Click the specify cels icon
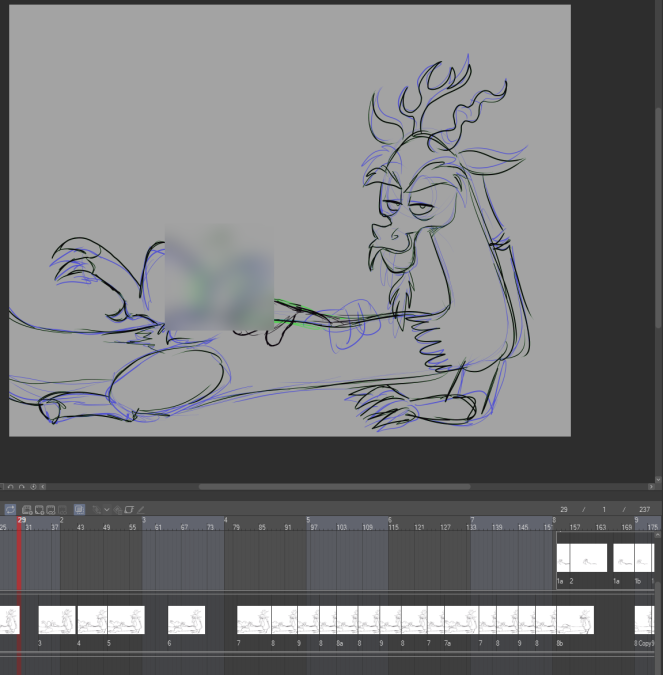Screen dimensions: 663x675 51,510
